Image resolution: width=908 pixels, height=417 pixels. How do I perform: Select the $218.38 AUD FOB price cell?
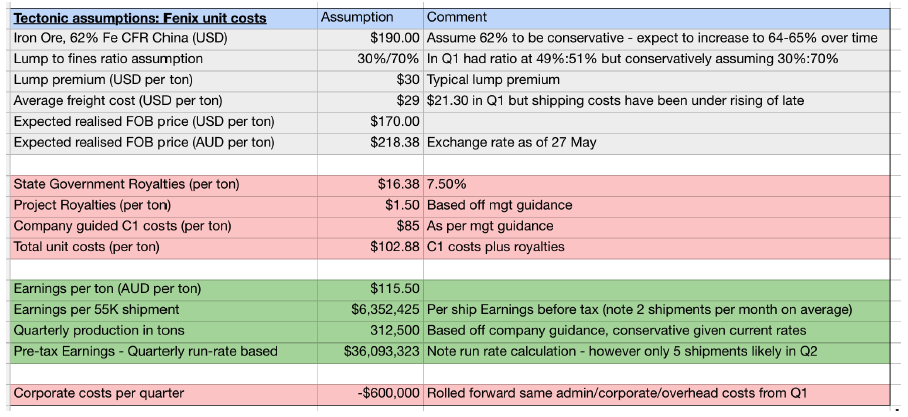coord(394,142)
